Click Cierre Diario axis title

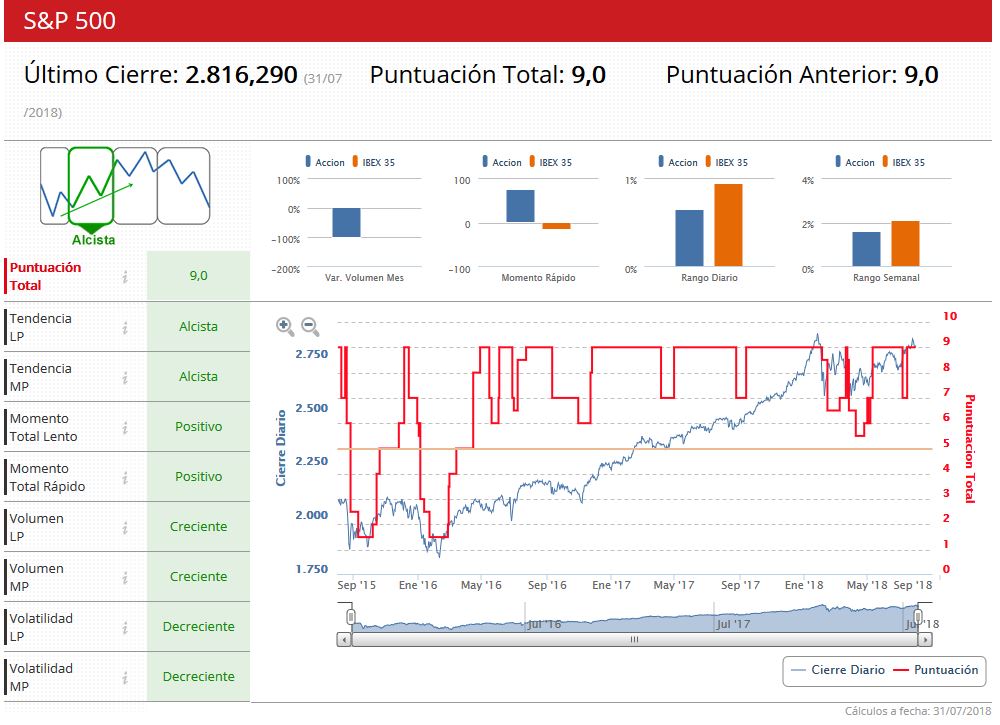click(x=281, y=448)
